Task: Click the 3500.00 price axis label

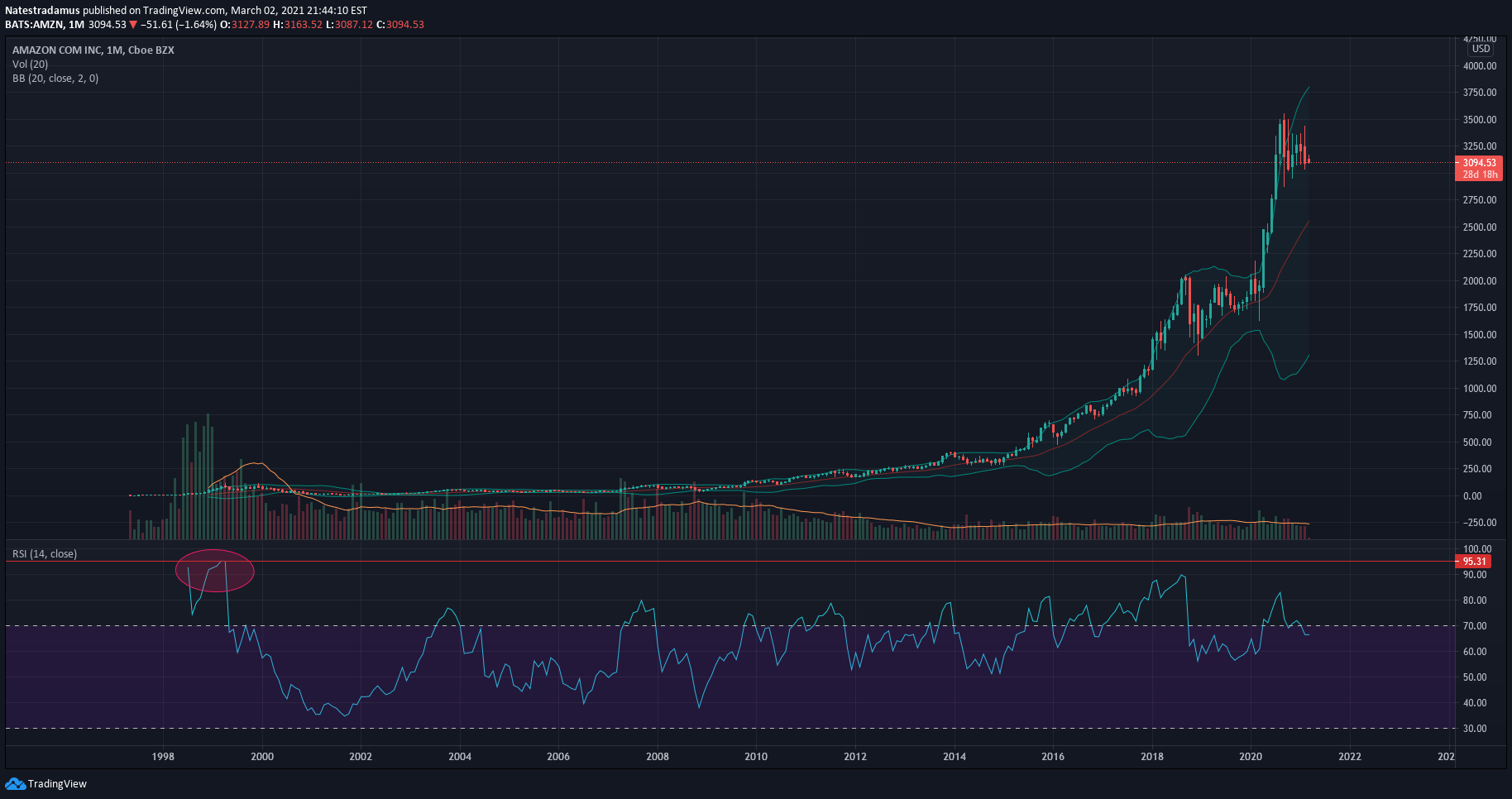Action: coord(1480,120)
